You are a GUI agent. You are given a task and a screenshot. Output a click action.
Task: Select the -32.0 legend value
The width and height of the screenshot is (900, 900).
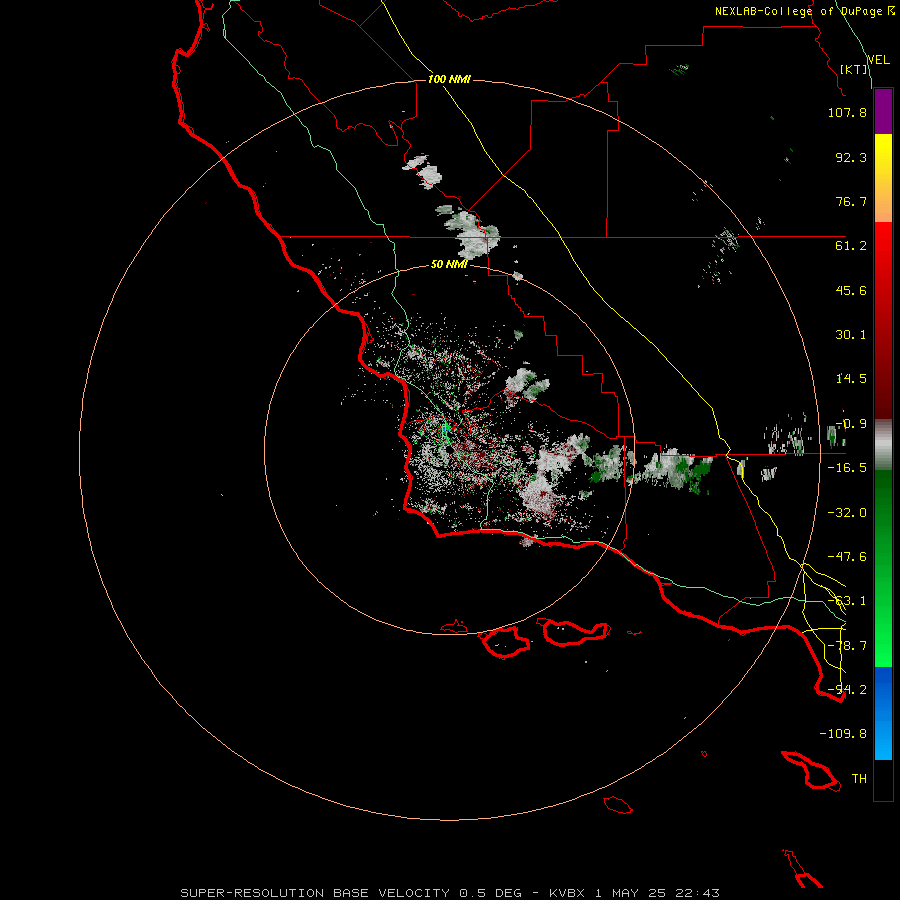pyautogui.click(x=847, y=513)
